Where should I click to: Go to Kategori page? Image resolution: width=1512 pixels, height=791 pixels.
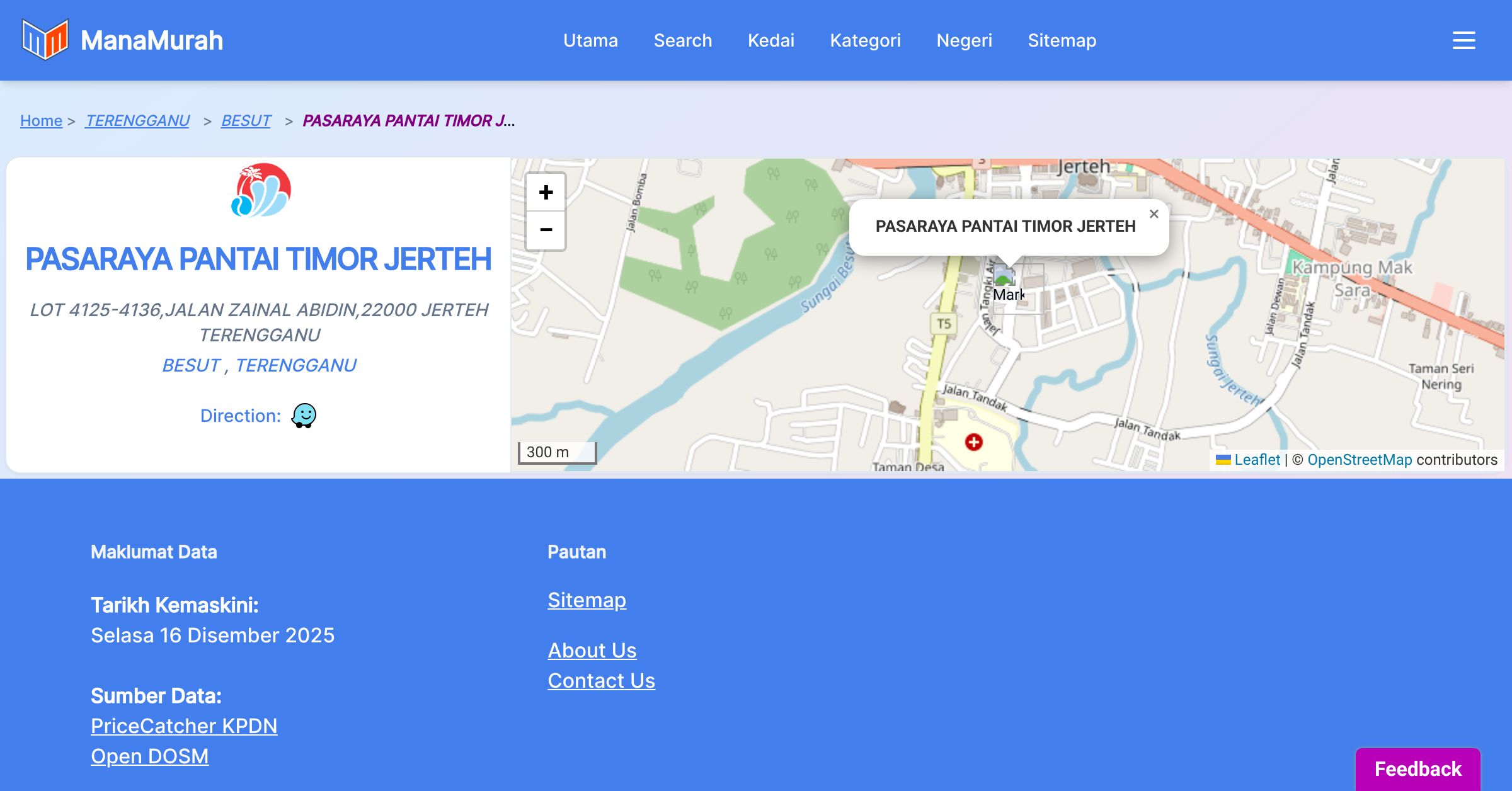865,40
